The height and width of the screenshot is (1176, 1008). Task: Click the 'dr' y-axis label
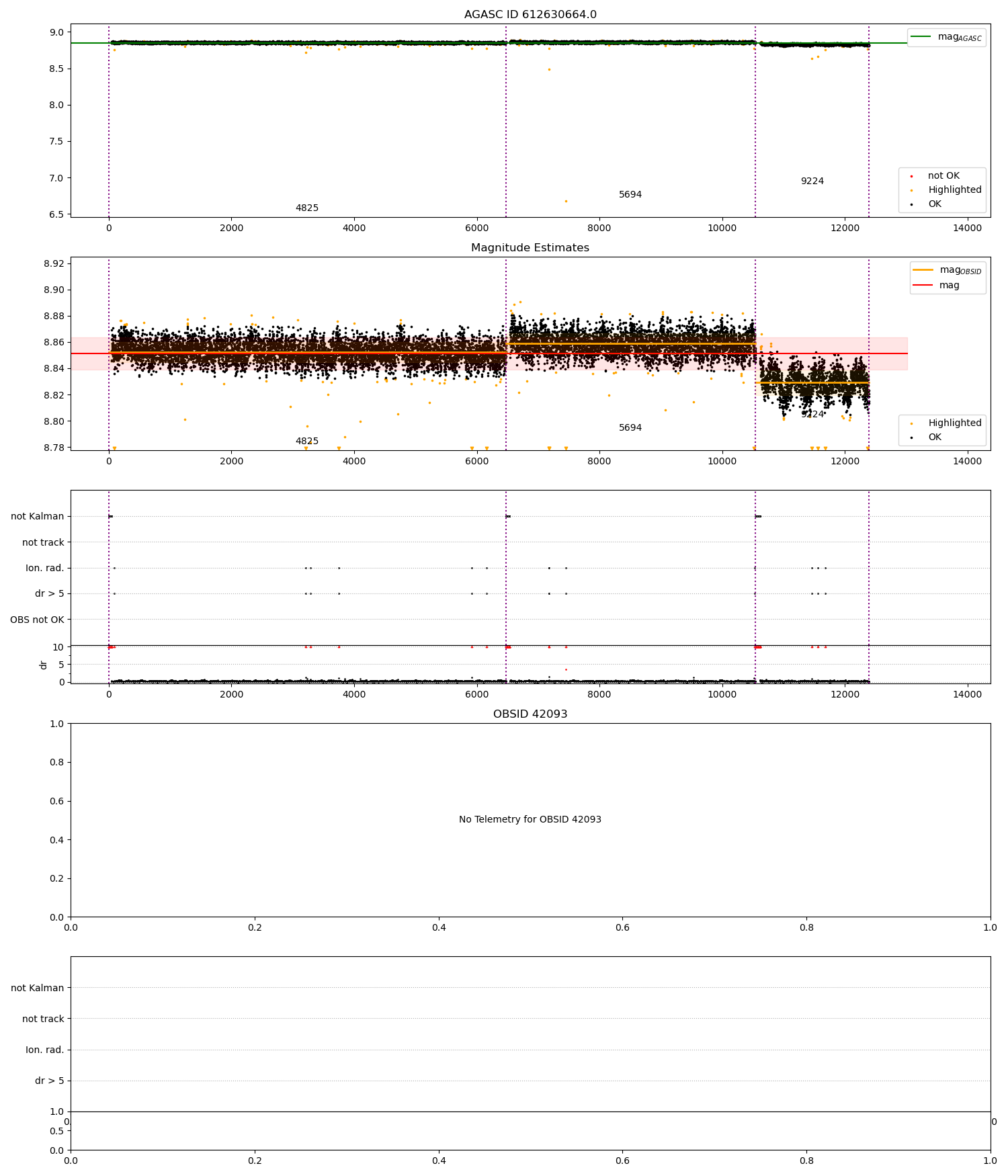click(44, 665)
